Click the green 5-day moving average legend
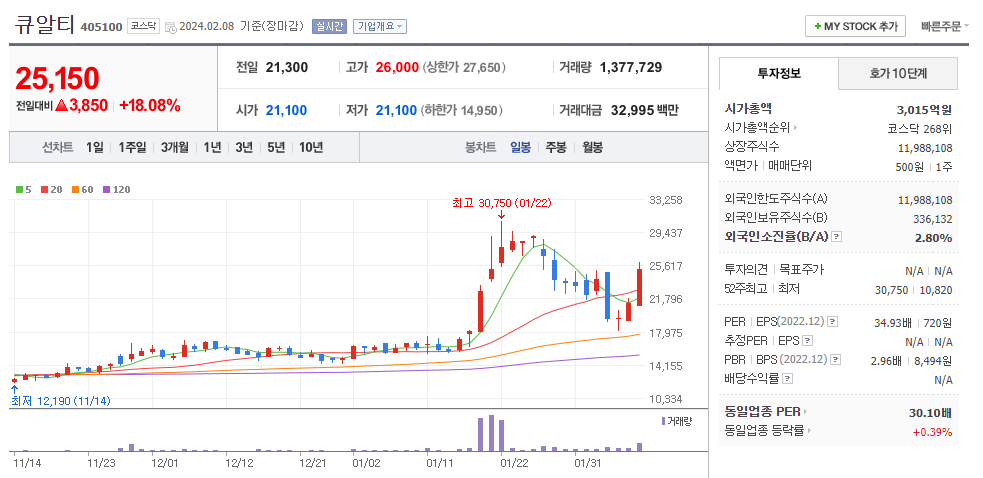 click(x=24, y=189)
